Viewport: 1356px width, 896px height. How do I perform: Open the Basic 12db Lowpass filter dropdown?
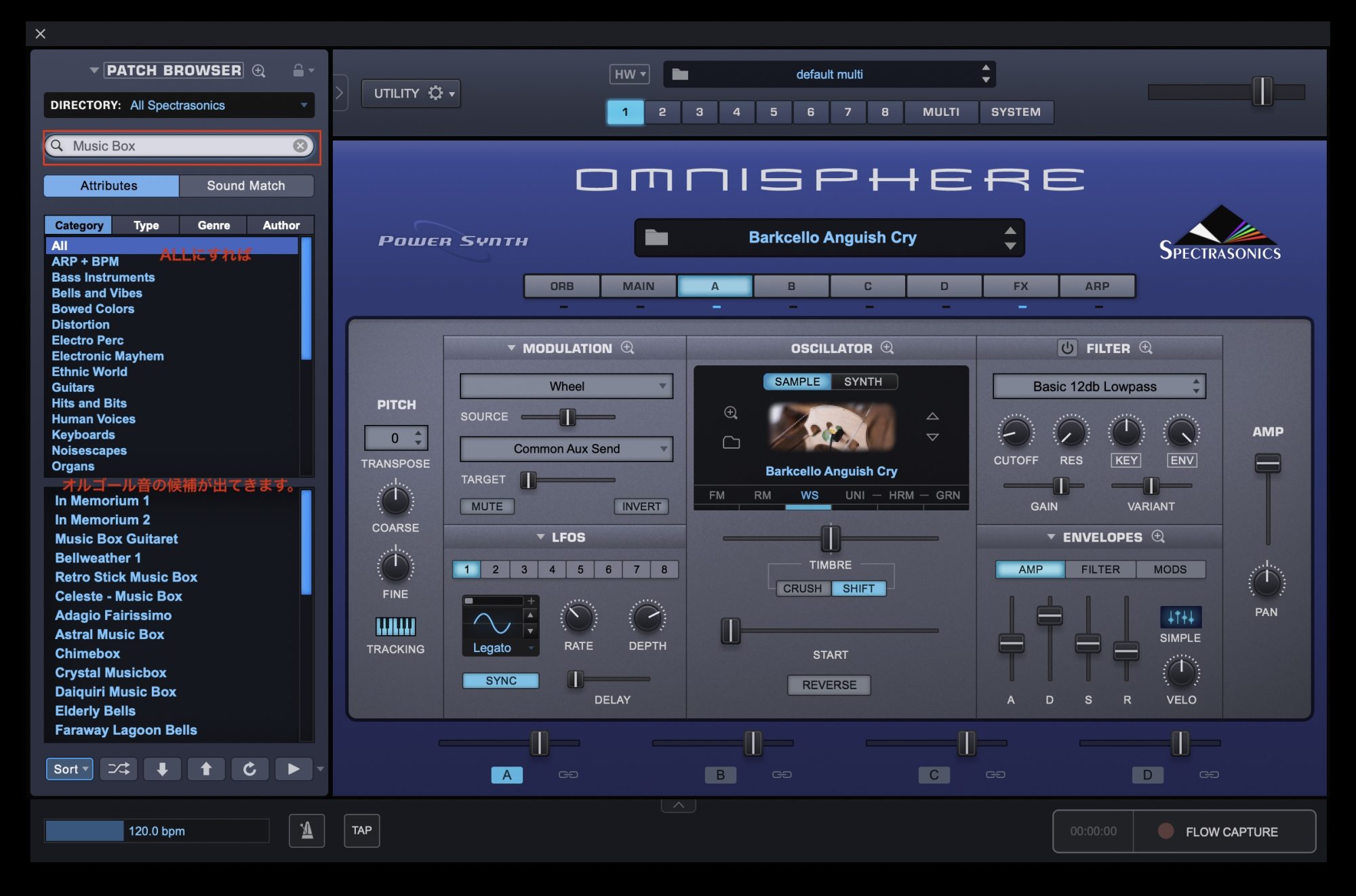[x=1099, y=386]
